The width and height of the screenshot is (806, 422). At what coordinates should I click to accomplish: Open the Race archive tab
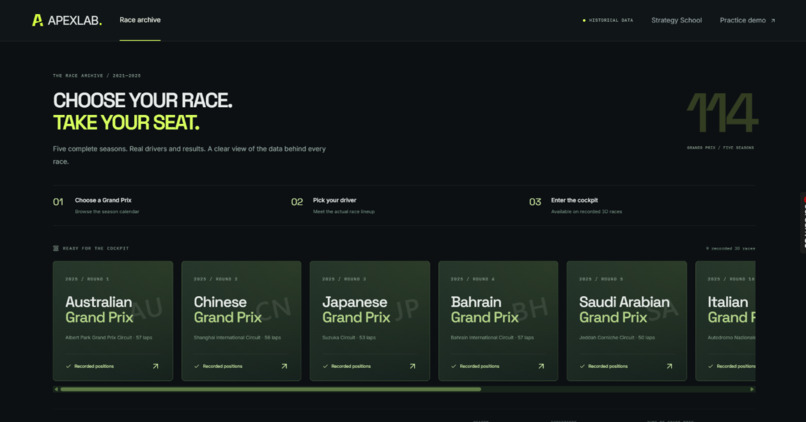point(140,20)
